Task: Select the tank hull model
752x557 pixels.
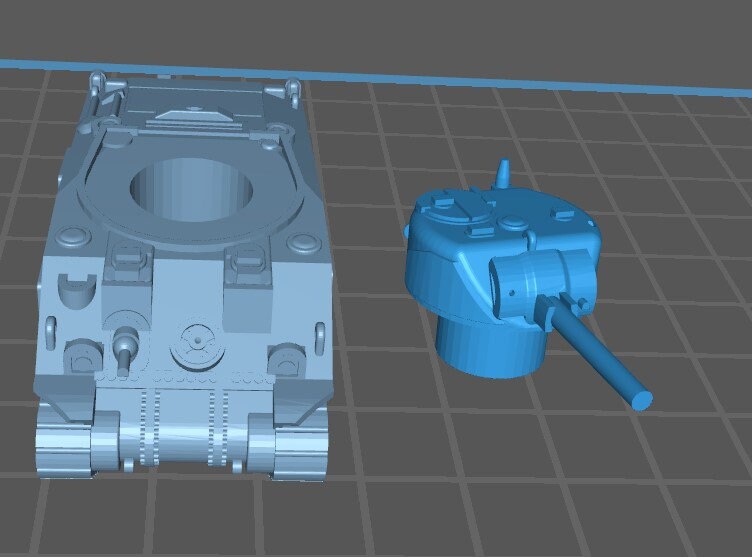Action: coord(185,300)
